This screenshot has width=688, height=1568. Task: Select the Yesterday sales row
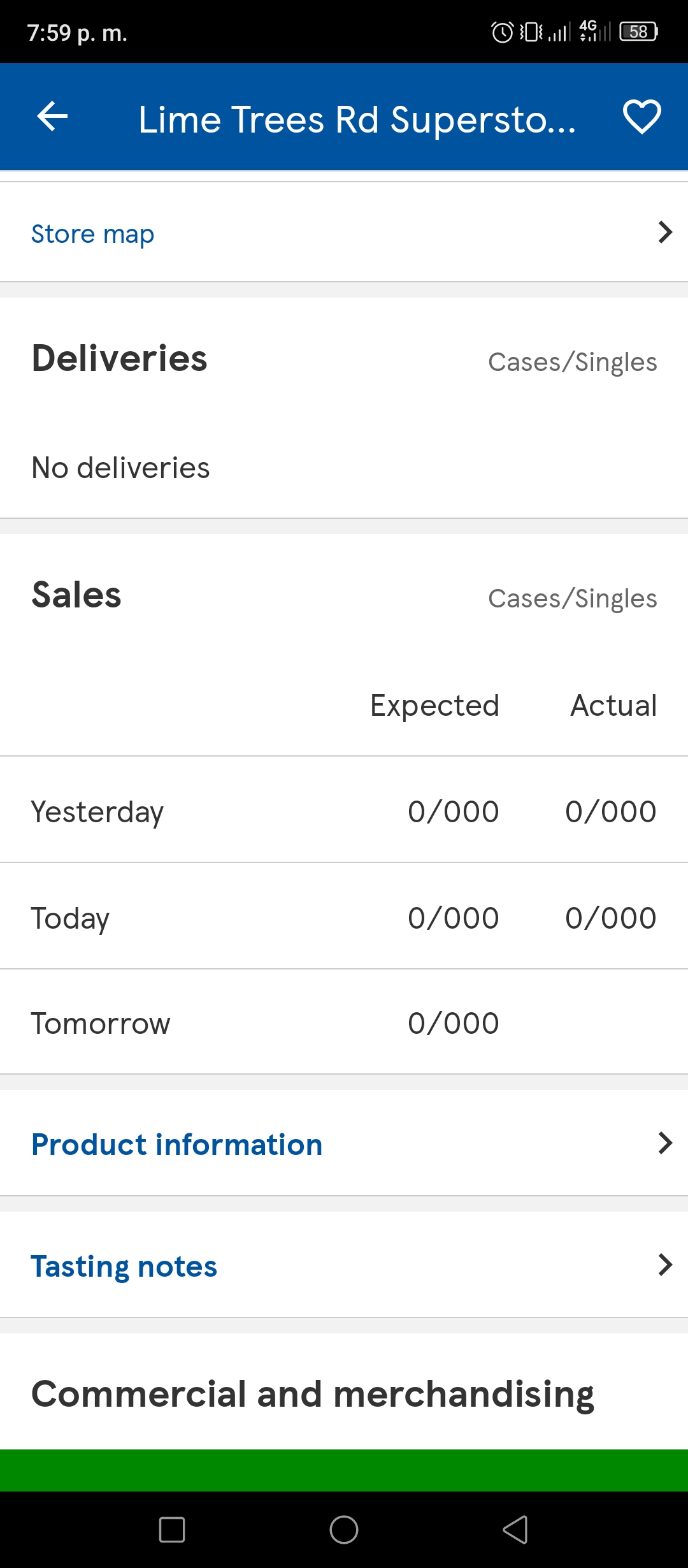point(344,810)
